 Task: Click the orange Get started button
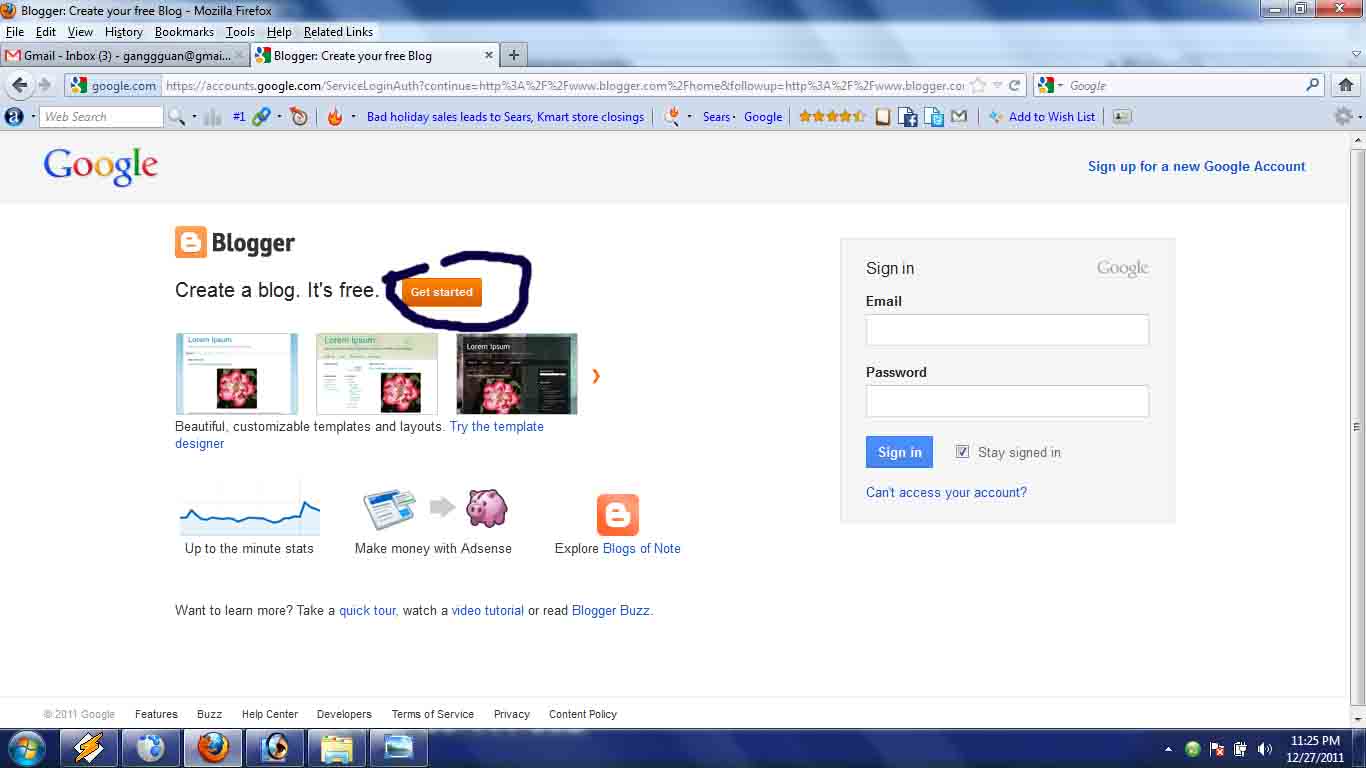(x=441, y=292)
